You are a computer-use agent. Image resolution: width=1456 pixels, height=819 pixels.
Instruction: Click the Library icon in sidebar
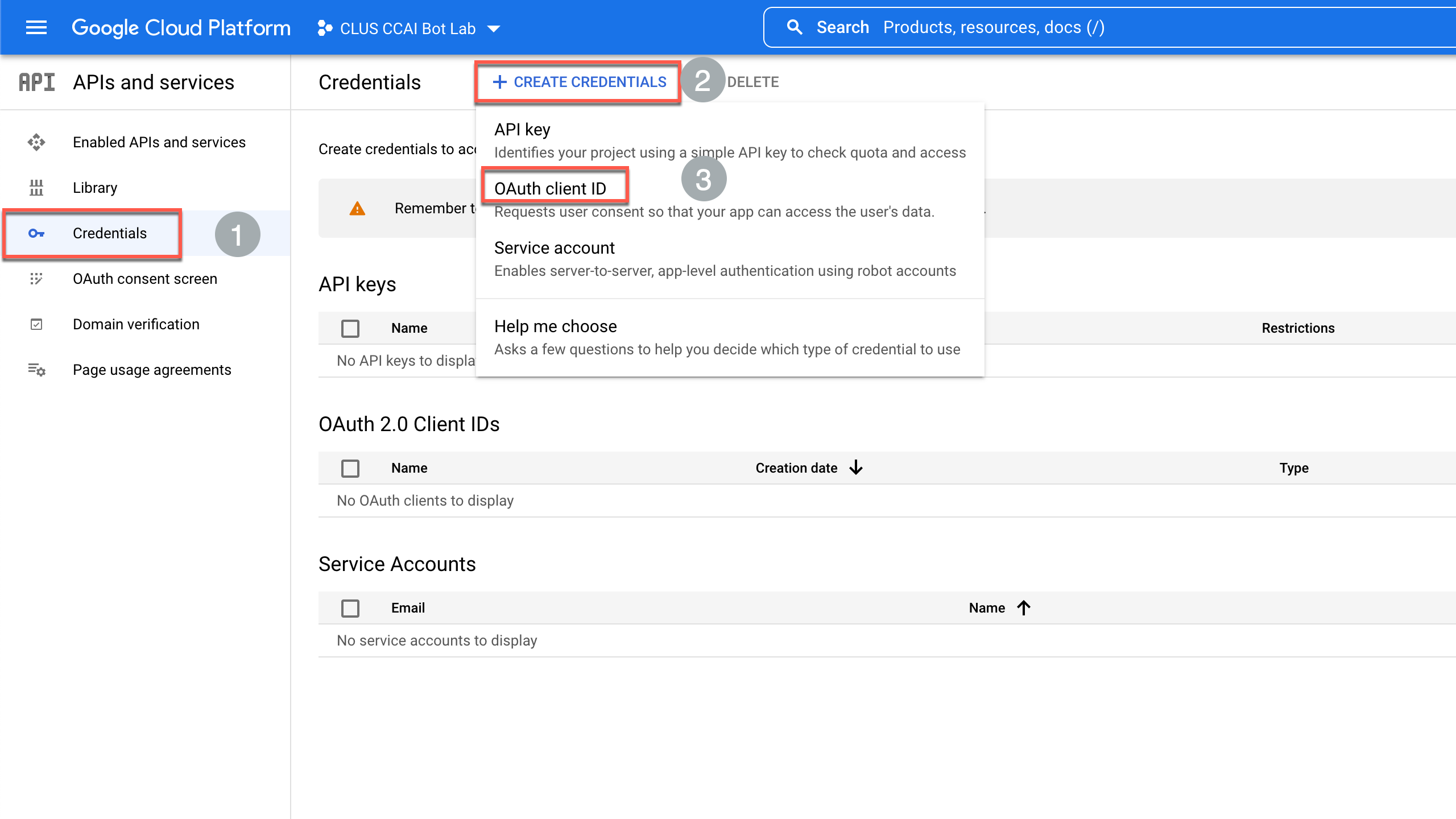[x=36, y=188]
